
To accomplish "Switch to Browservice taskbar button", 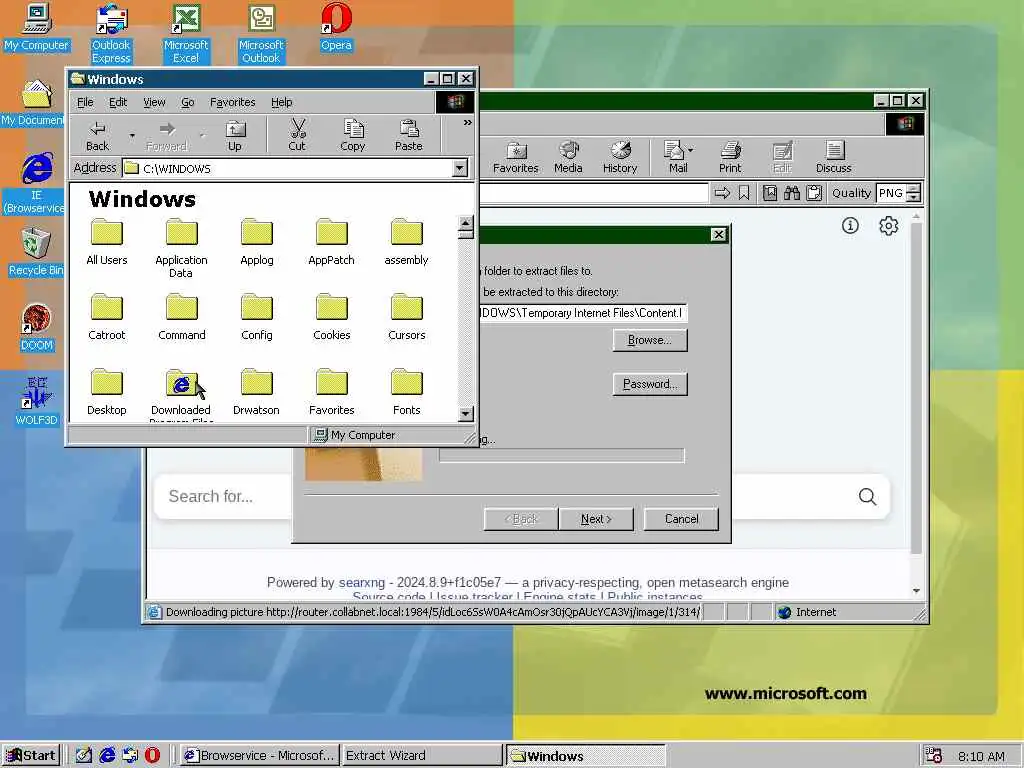I will (260, 756).
